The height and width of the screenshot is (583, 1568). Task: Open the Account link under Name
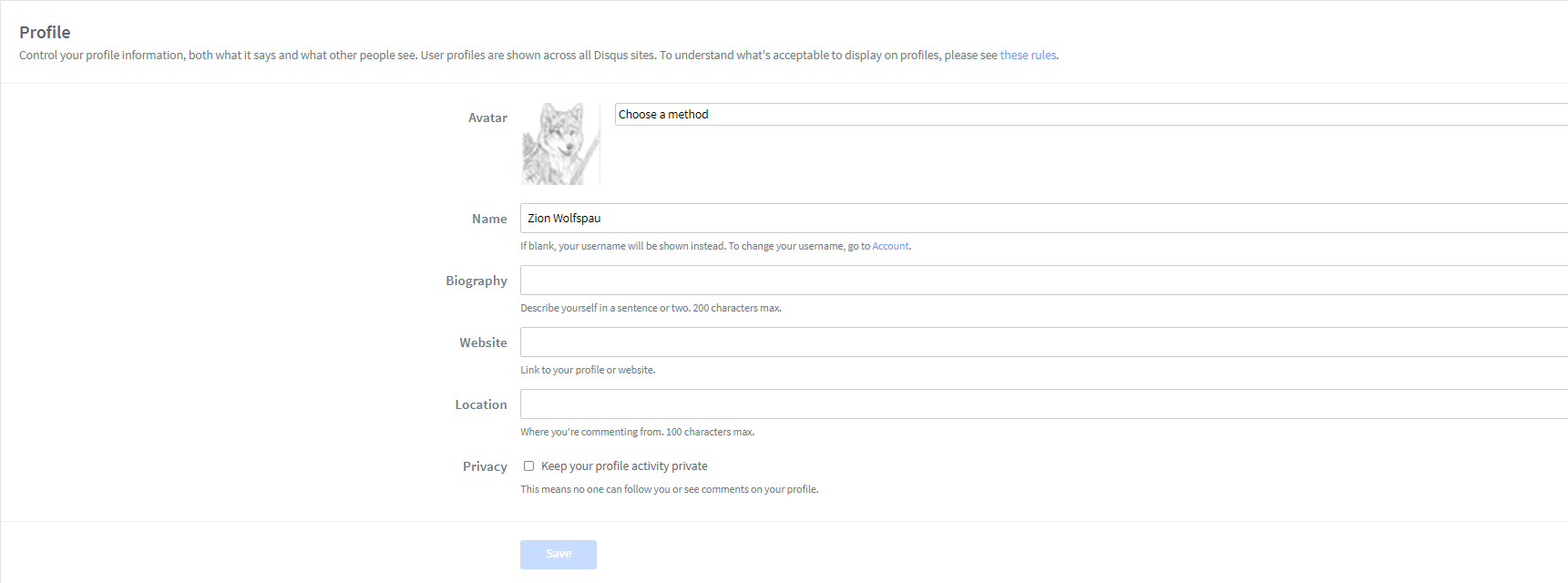(x=890, y=246)
